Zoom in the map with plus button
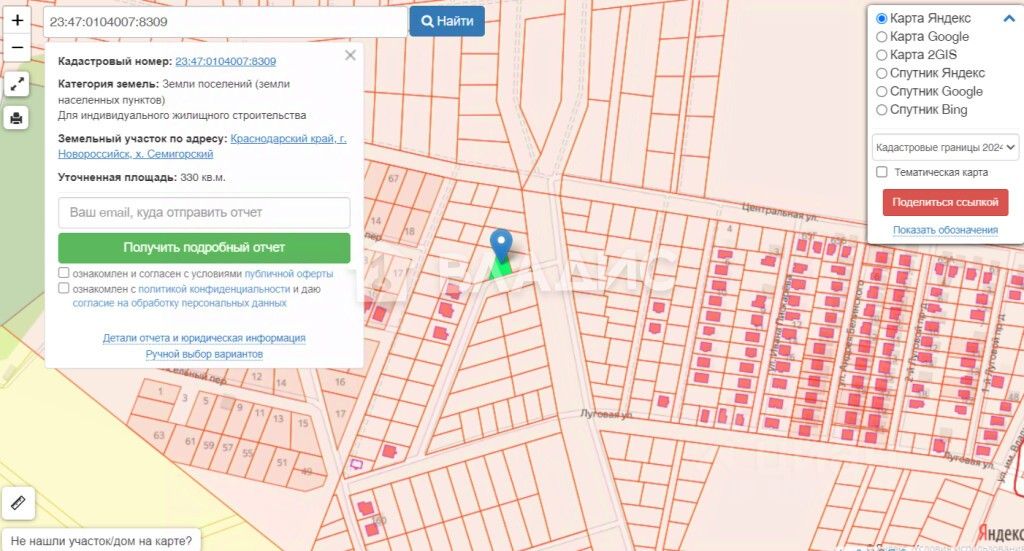1024x551 pixels. coord(17,20)
